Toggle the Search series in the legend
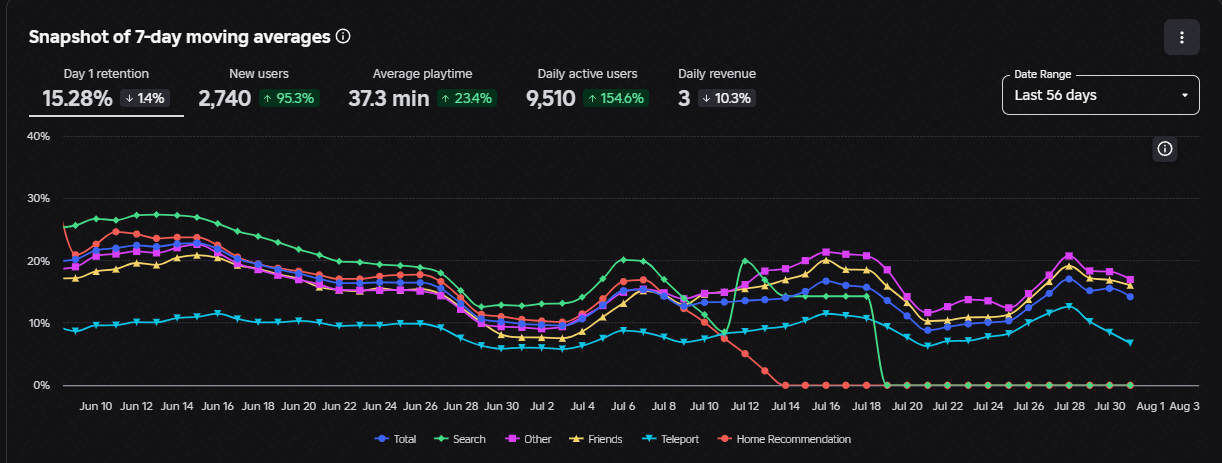The image size is (1222, 463). [x=458, y=439]
